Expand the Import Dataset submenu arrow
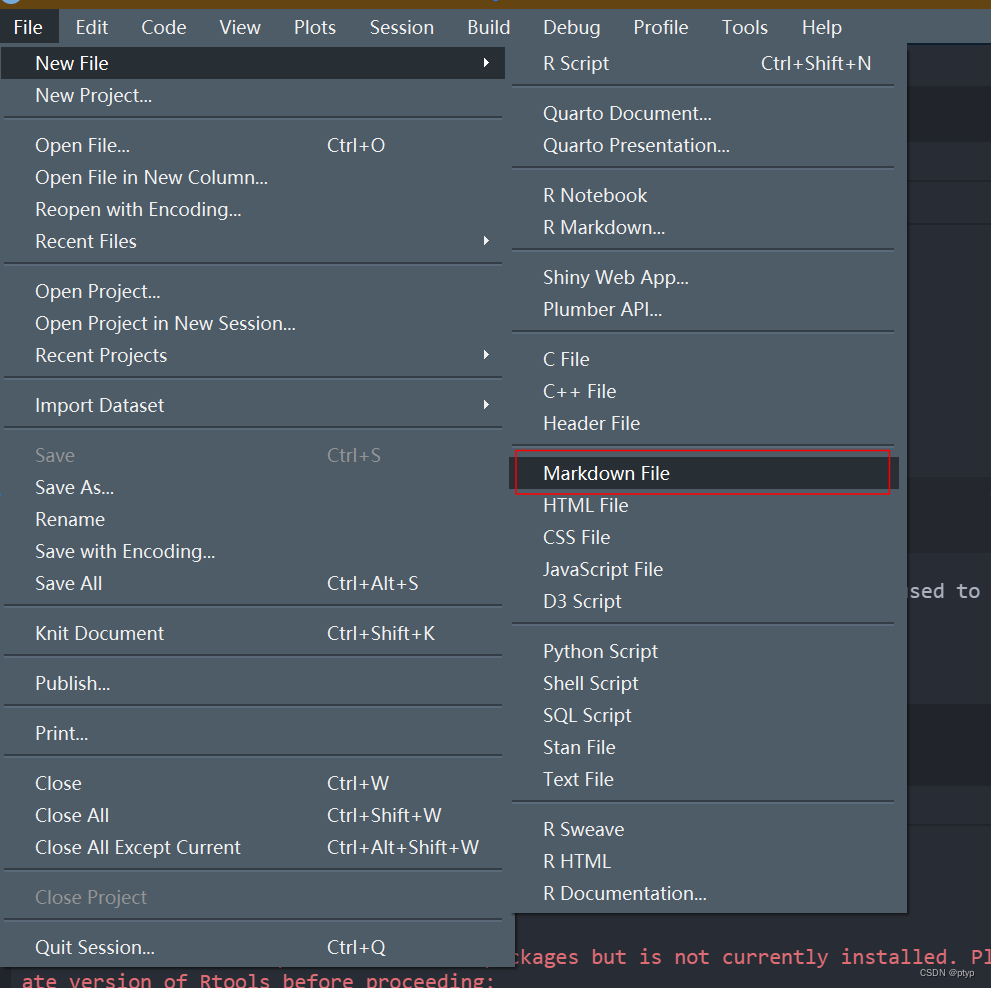991x988 pixels. [485, 405]
